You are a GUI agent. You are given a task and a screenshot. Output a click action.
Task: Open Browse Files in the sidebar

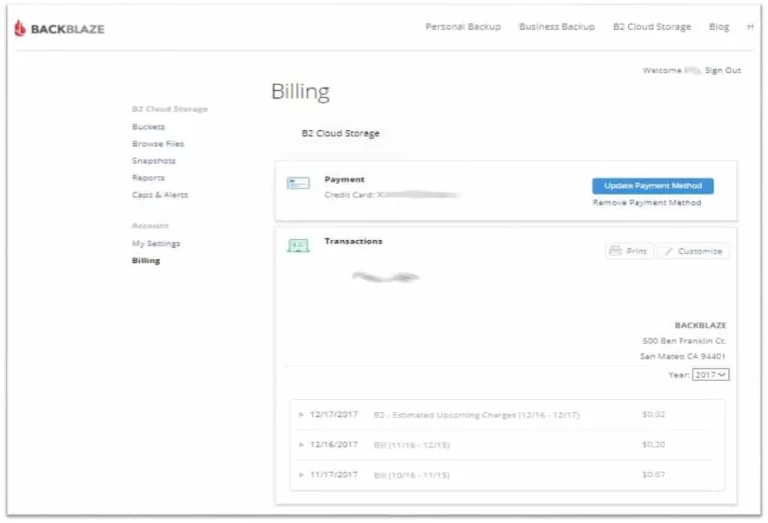pos(158,144)
